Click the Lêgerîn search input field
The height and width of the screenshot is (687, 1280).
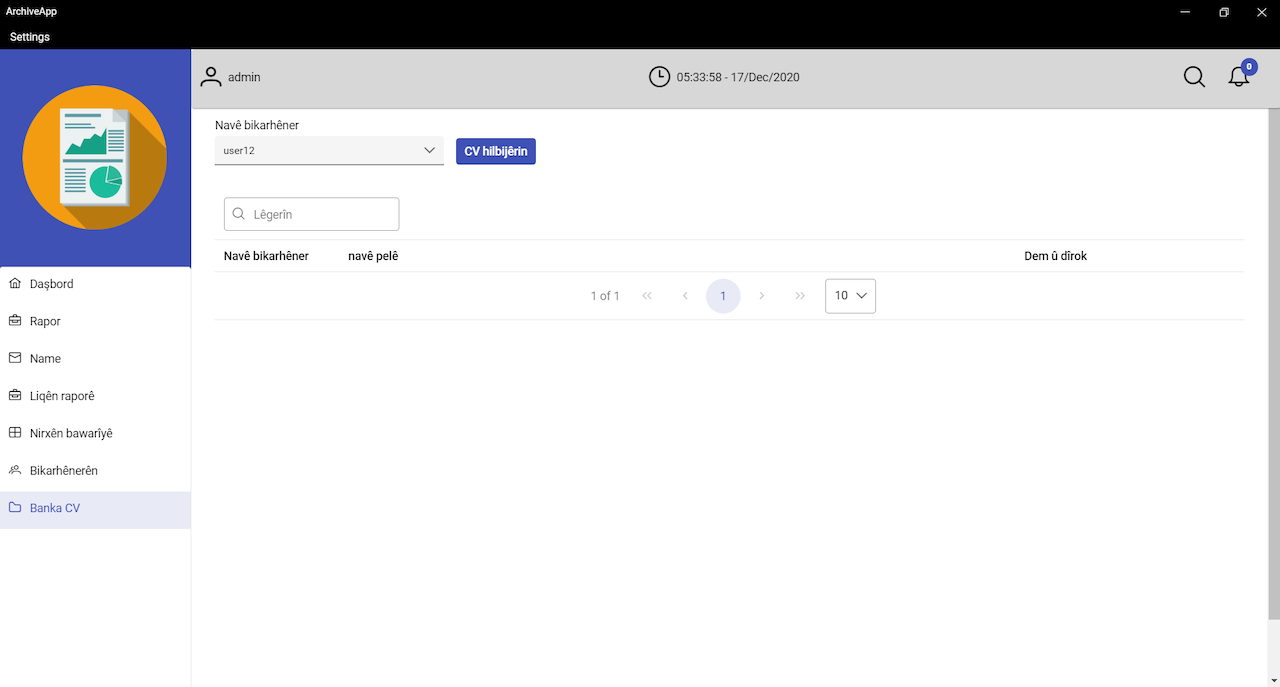(x=322, y=214)
